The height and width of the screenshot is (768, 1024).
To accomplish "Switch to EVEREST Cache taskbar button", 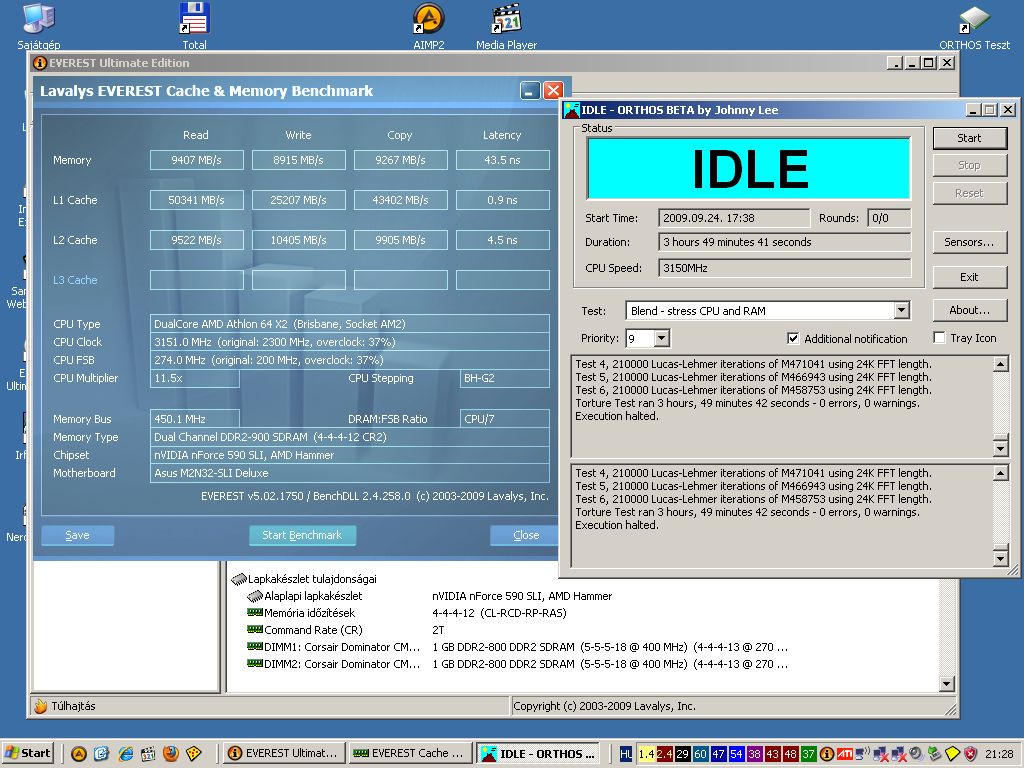I will point(409,753).
